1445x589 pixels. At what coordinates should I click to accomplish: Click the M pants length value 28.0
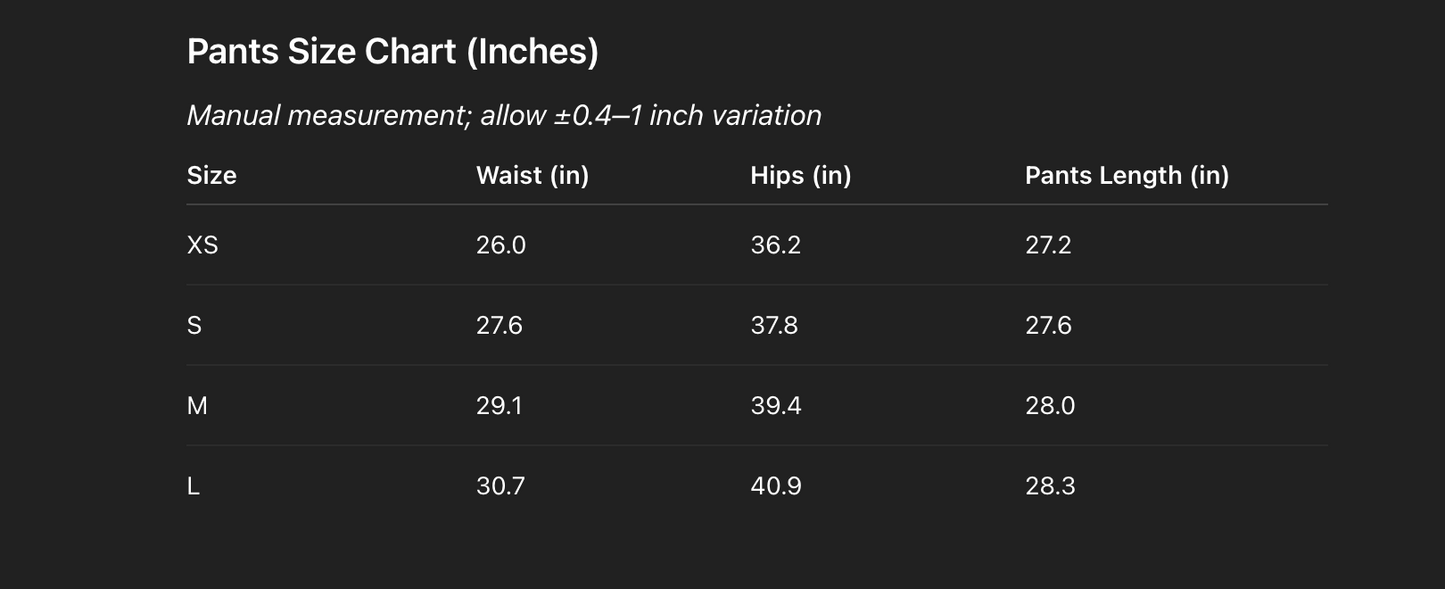pos(1050,405)
